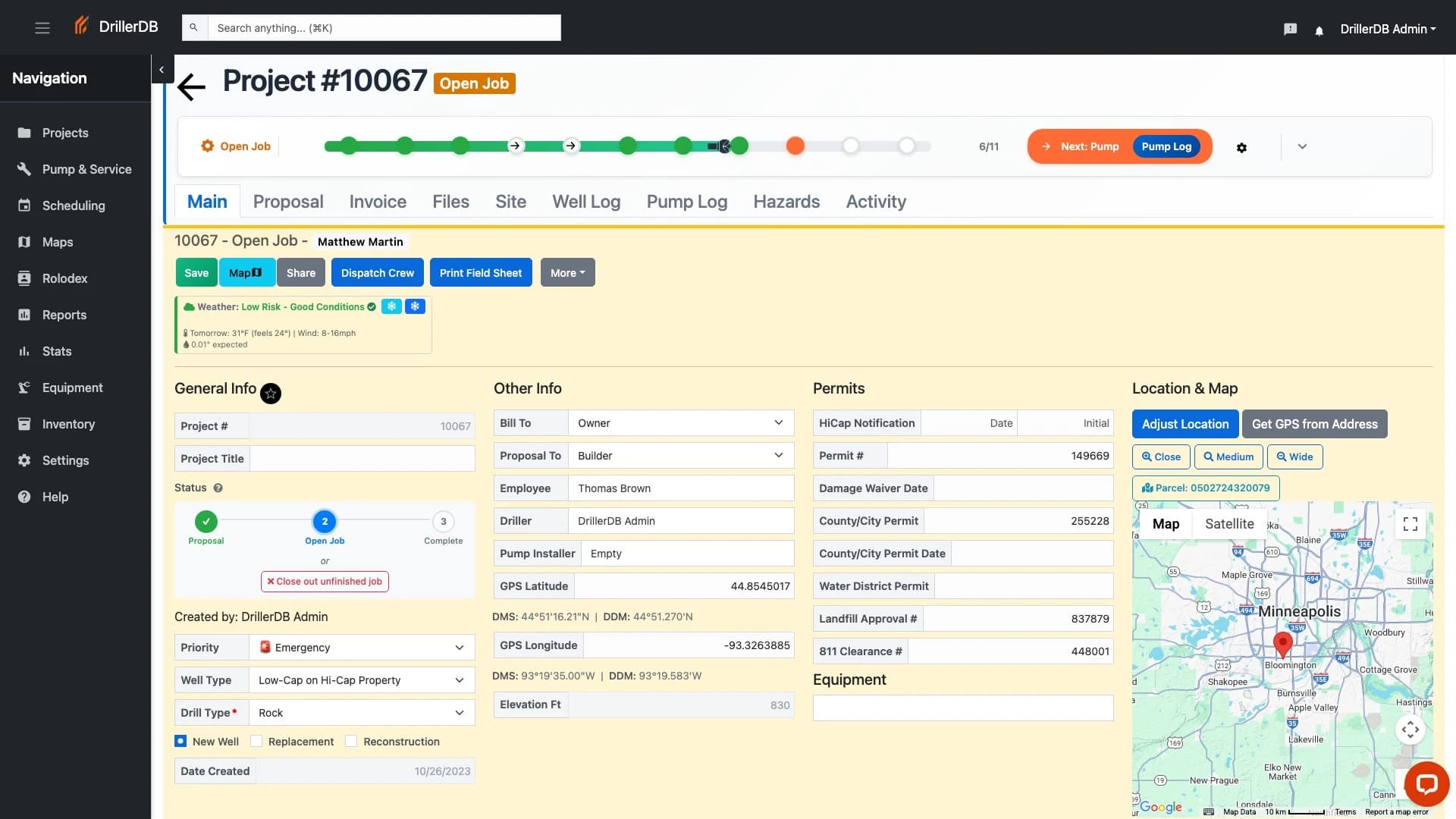1456x819 pixels.
Task: Uncheck the New Well checkbox
Action: pyautogui.click(x=180, y=741)
